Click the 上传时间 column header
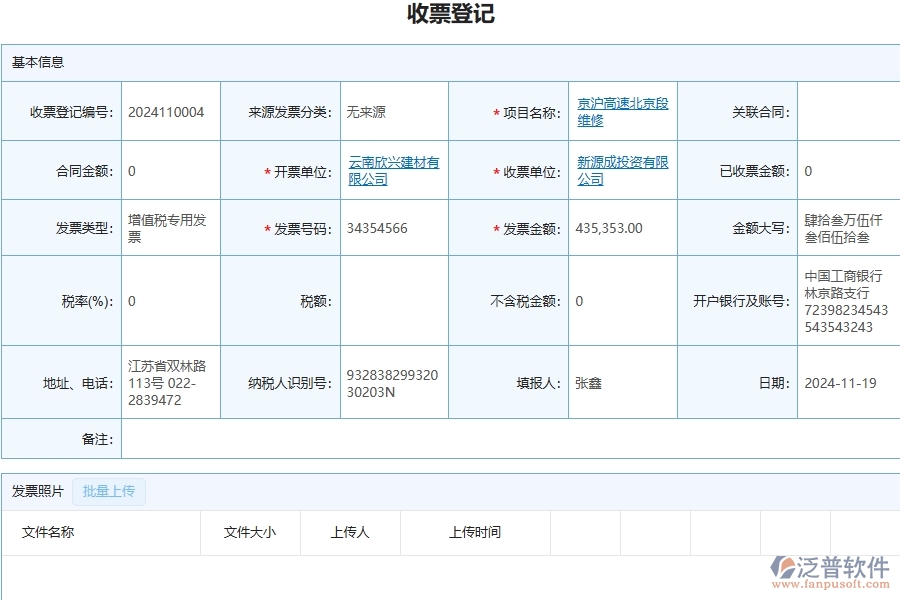The width and height of the screenshot is (900, 600). (x=475, y=533)
